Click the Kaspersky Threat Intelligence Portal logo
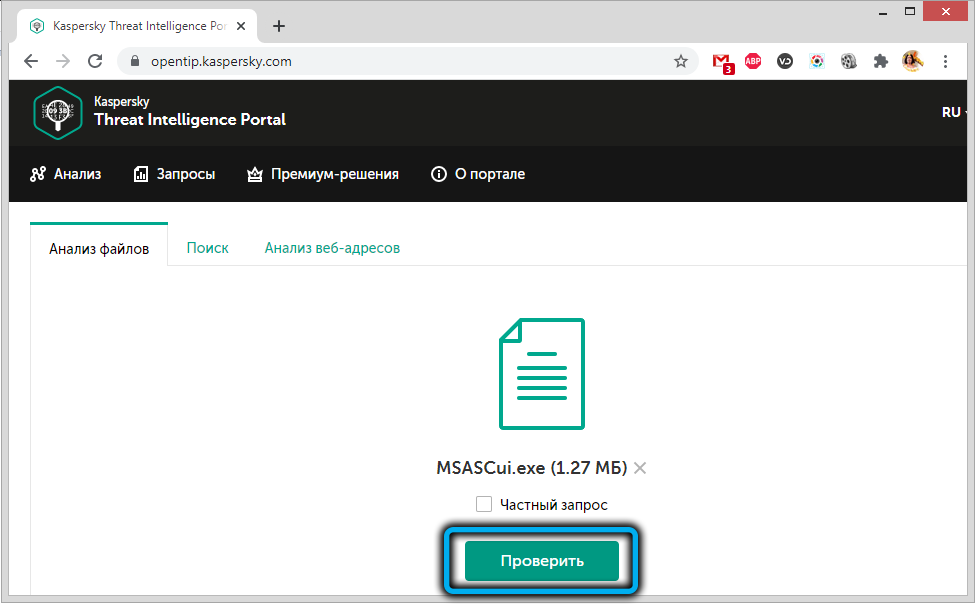 click(x=57, y=111)
